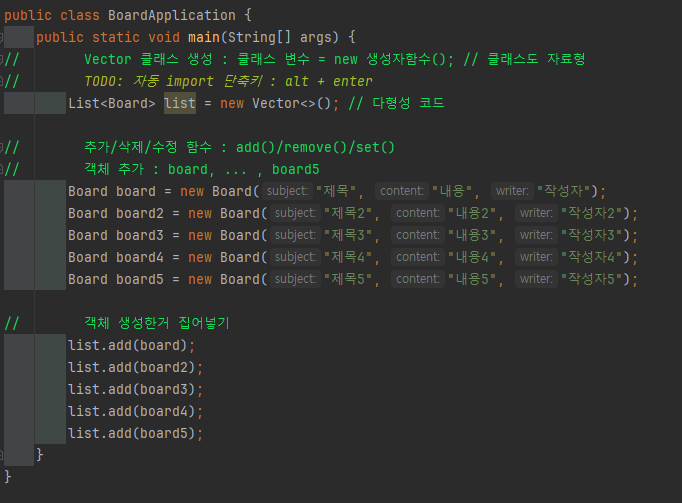Click variable name board2 in its declaration
Screen dimensions: 682x503
(140, 213)
